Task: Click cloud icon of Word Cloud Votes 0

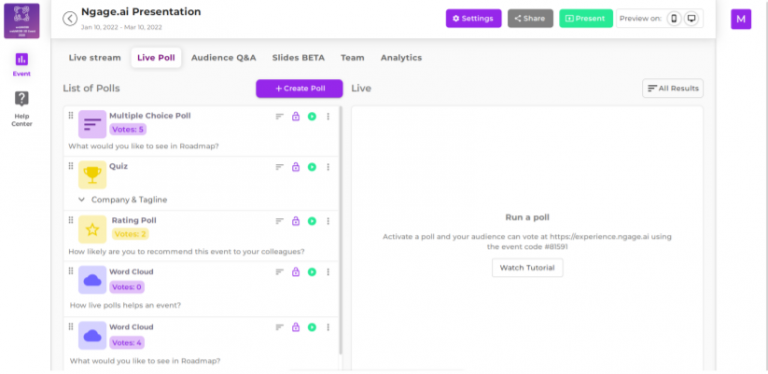Action: point(92,280)
